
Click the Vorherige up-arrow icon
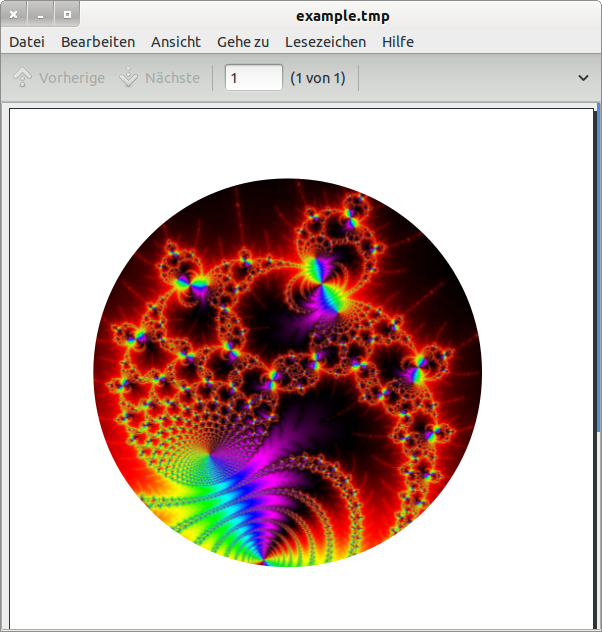23,78
